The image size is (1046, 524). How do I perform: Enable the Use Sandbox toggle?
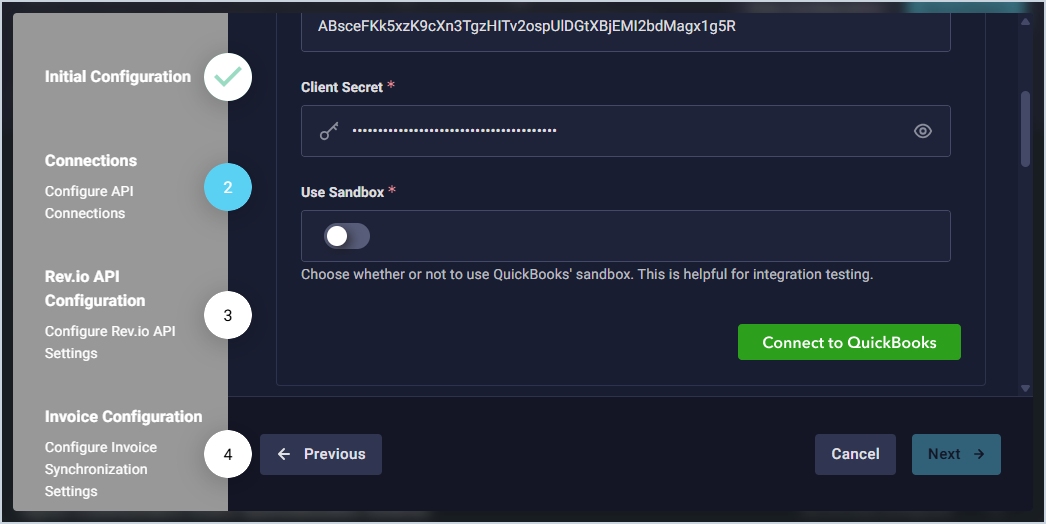coord(347,236)
